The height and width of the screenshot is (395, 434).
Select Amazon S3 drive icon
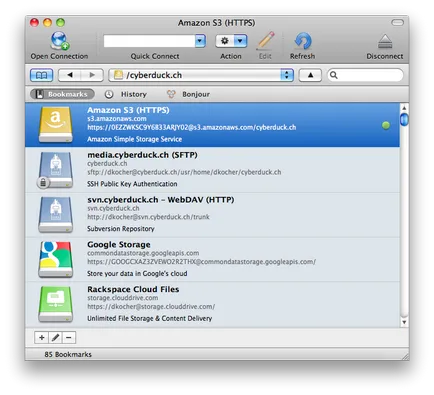[x=56, y=125]
